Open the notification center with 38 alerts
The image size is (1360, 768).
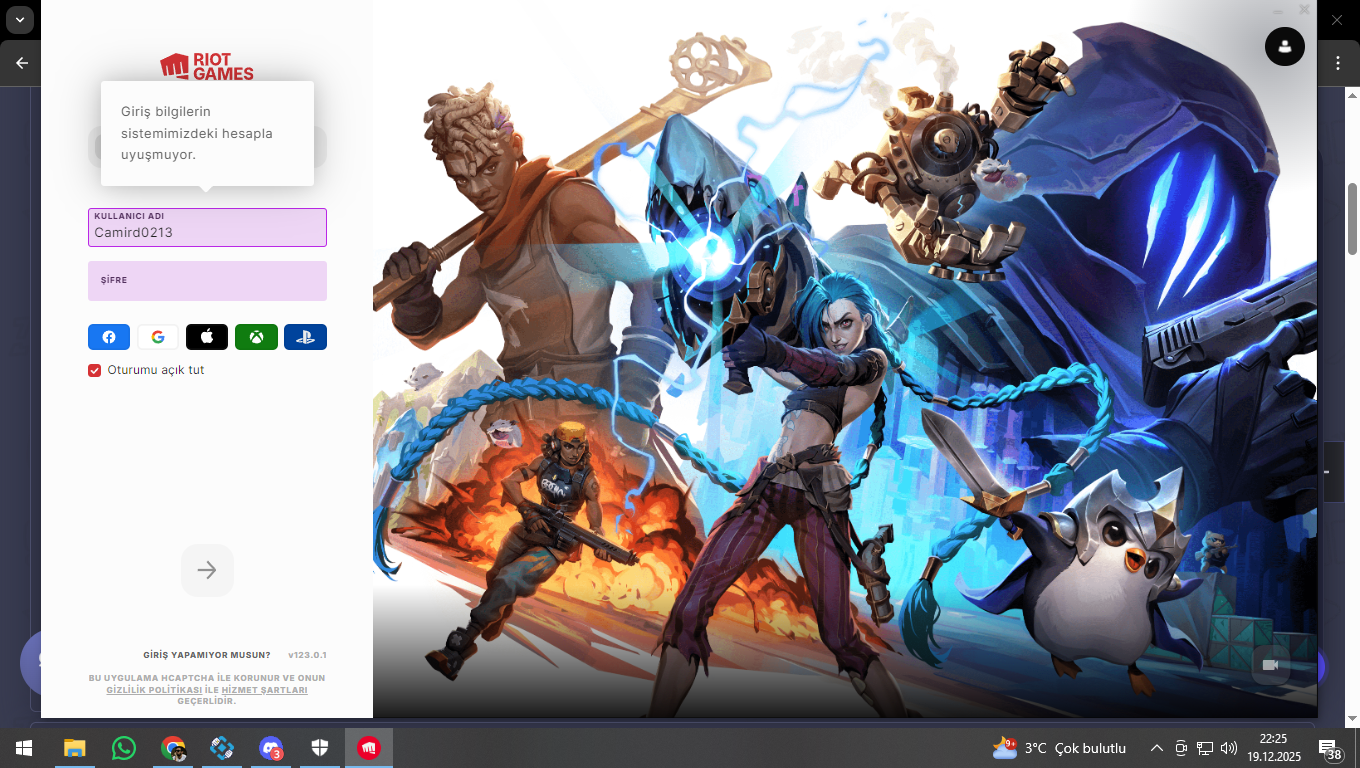(1330, 749)
